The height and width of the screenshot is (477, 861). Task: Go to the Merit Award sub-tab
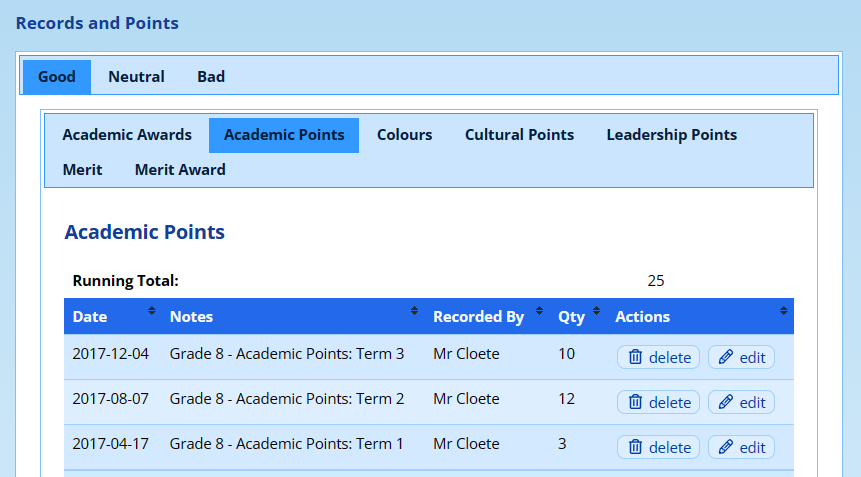click(180, 170)
